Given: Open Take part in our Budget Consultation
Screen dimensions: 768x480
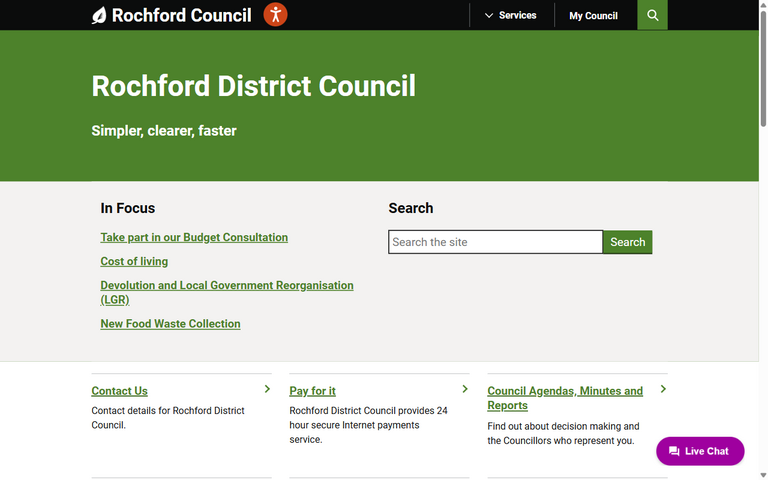Looking at the screenshot, I should (194, 238).
